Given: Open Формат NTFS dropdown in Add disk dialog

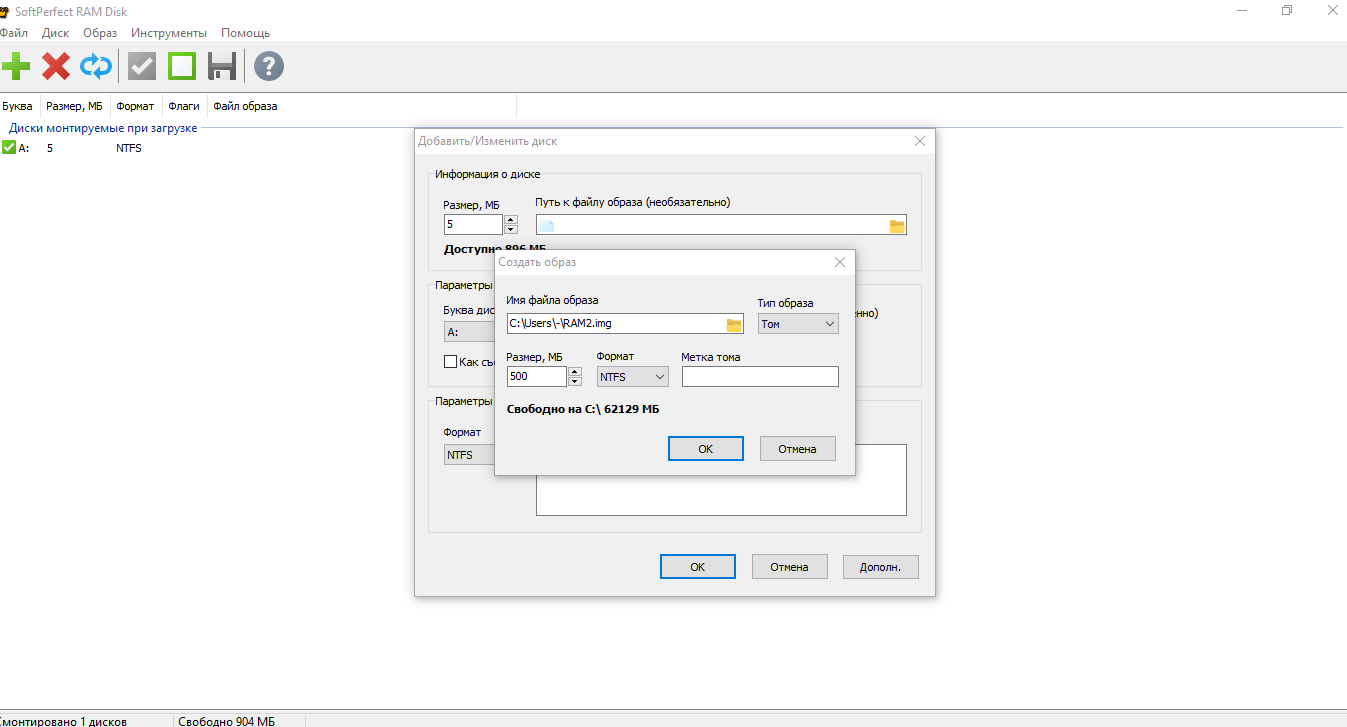Looking at the screenshot, I should click(x=470, y=455).
